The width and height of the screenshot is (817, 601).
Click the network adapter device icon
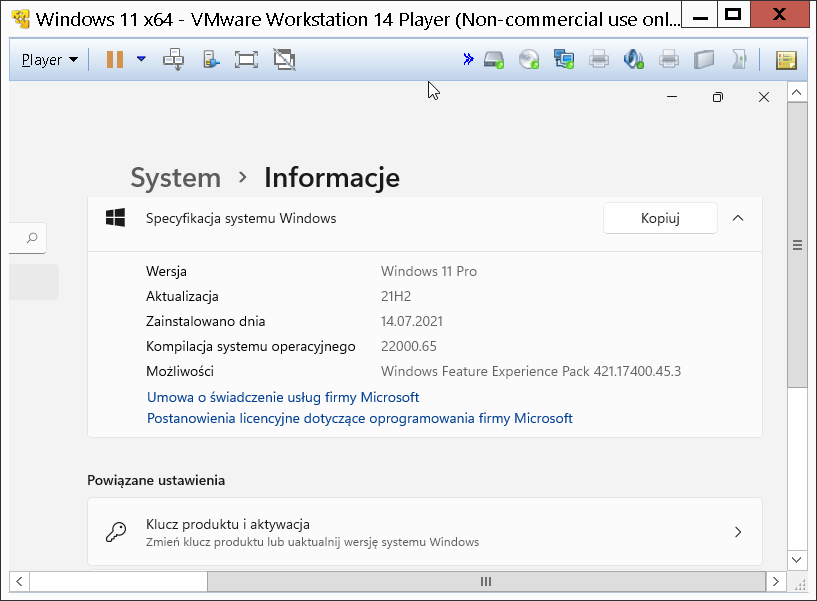(x=564, y=59)
